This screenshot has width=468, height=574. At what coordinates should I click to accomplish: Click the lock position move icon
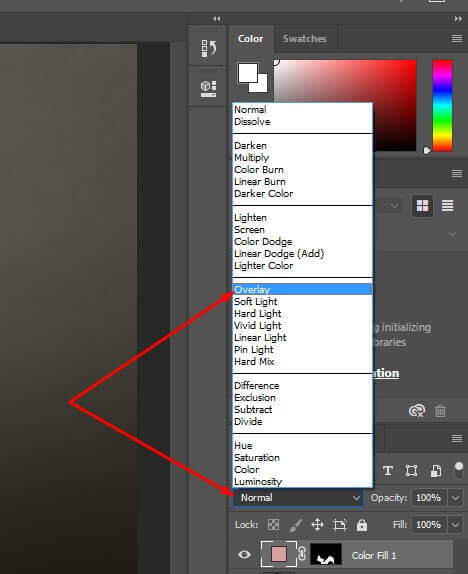click(x=317, y=525)
